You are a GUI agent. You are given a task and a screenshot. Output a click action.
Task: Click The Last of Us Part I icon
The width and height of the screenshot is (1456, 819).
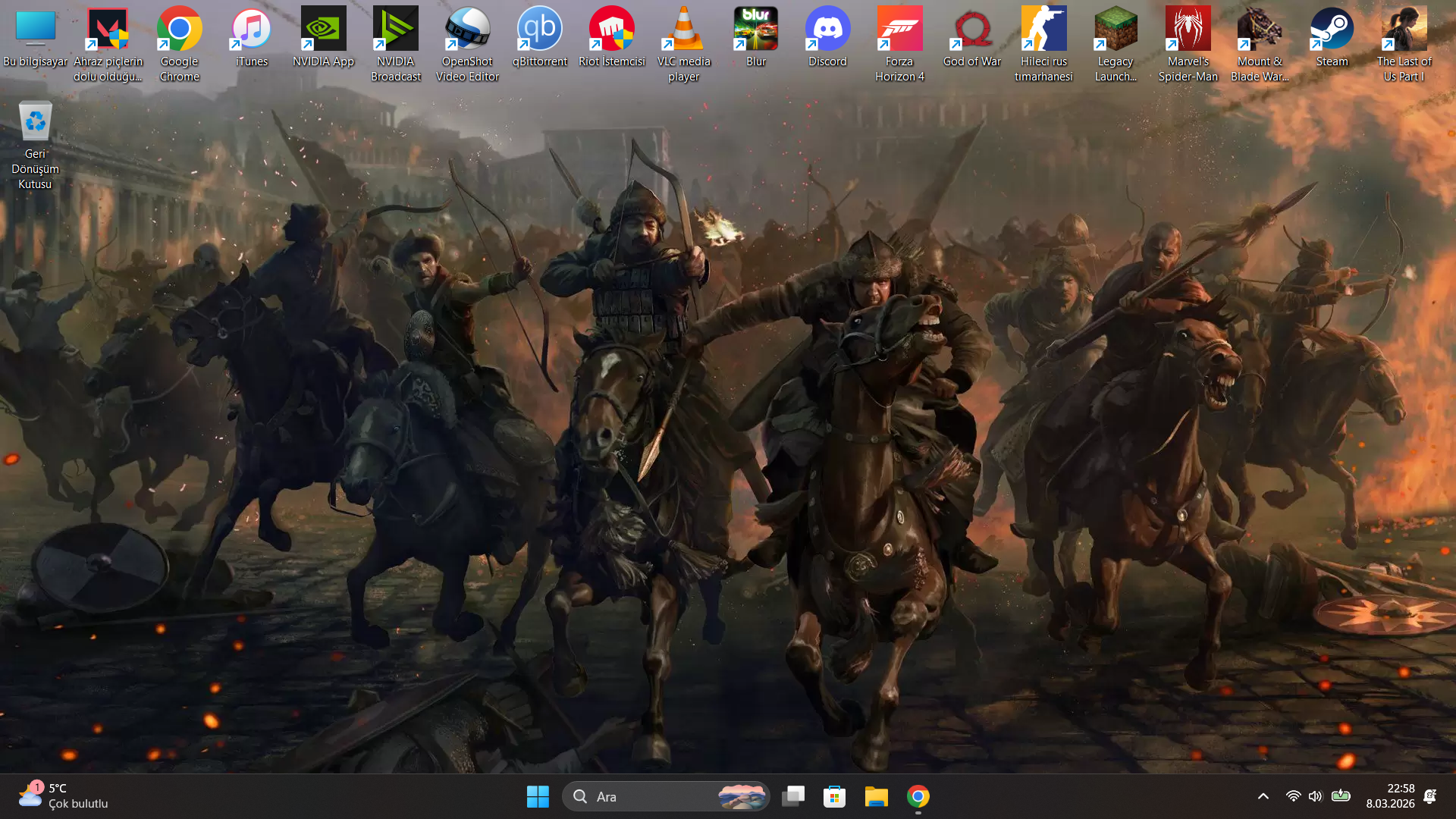1404,44
